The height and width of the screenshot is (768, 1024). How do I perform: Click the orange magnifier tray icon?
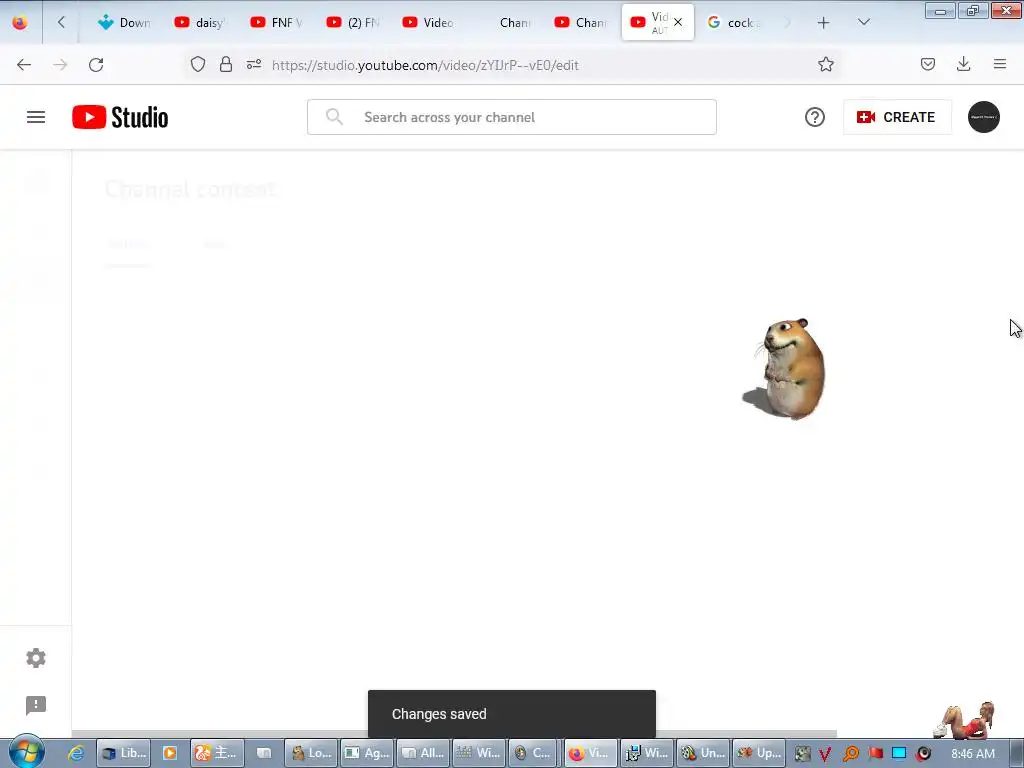850,754
